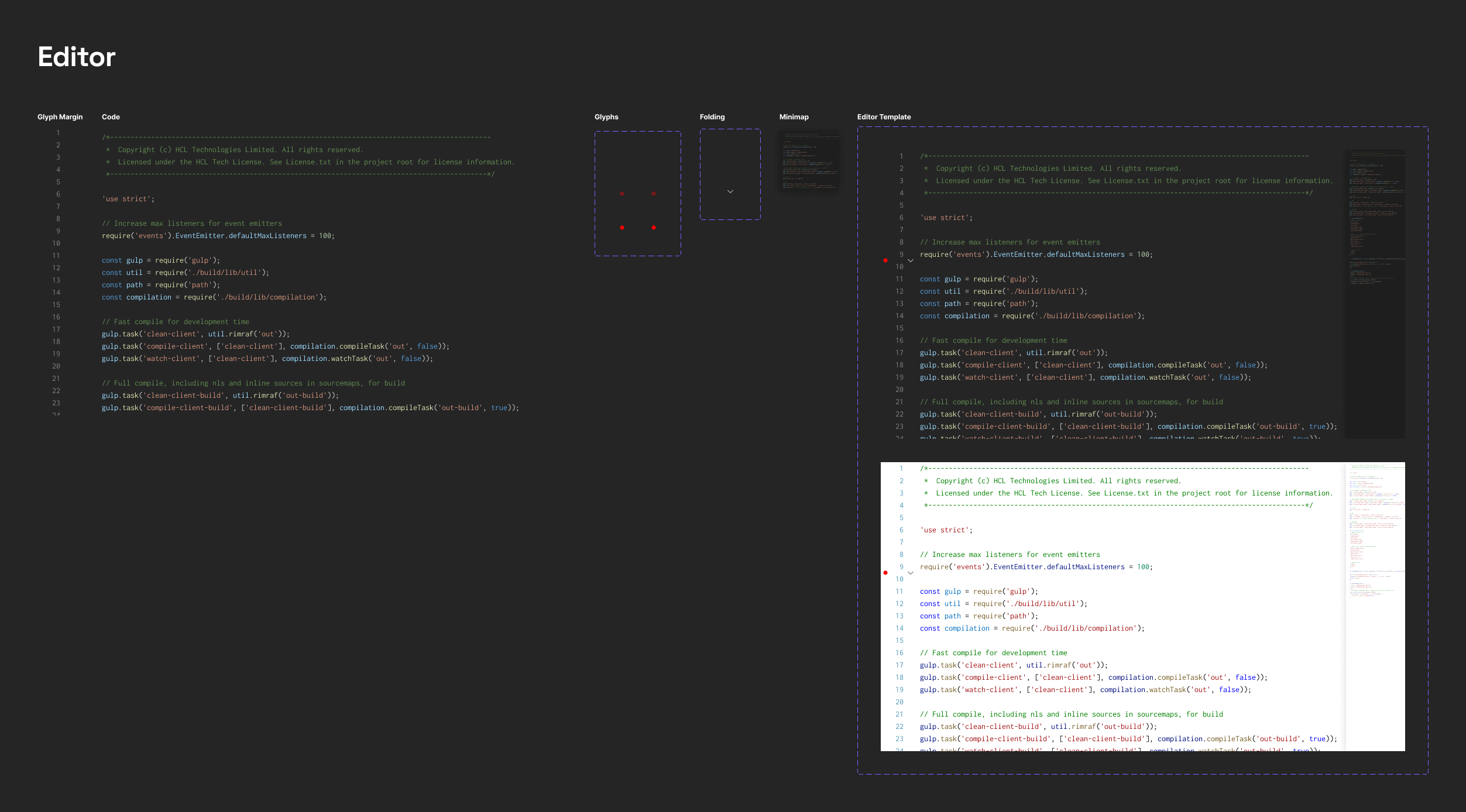Click the dimmed red circle breakpoint glyph
This screenshot has width=1466, height=812.
point(622,194)
